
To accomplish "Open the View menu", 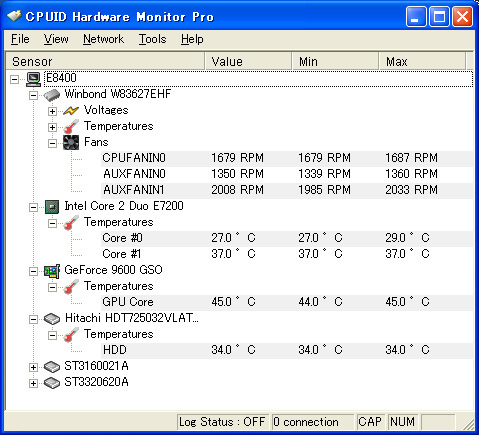I will [x=56, y=39].
